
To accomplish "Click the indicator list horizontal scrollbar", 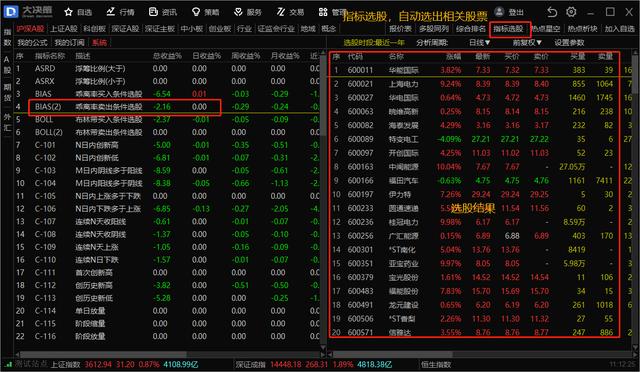I will 169,354.
